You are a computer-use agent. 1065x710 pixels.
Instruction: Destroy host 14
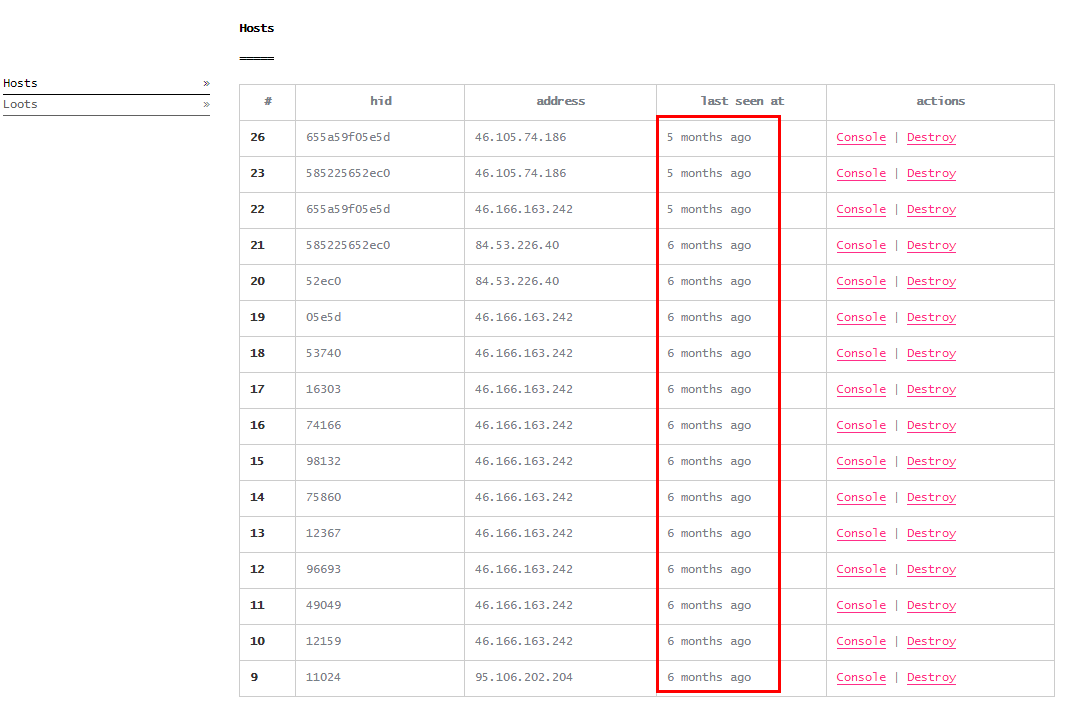pos(931,497)
